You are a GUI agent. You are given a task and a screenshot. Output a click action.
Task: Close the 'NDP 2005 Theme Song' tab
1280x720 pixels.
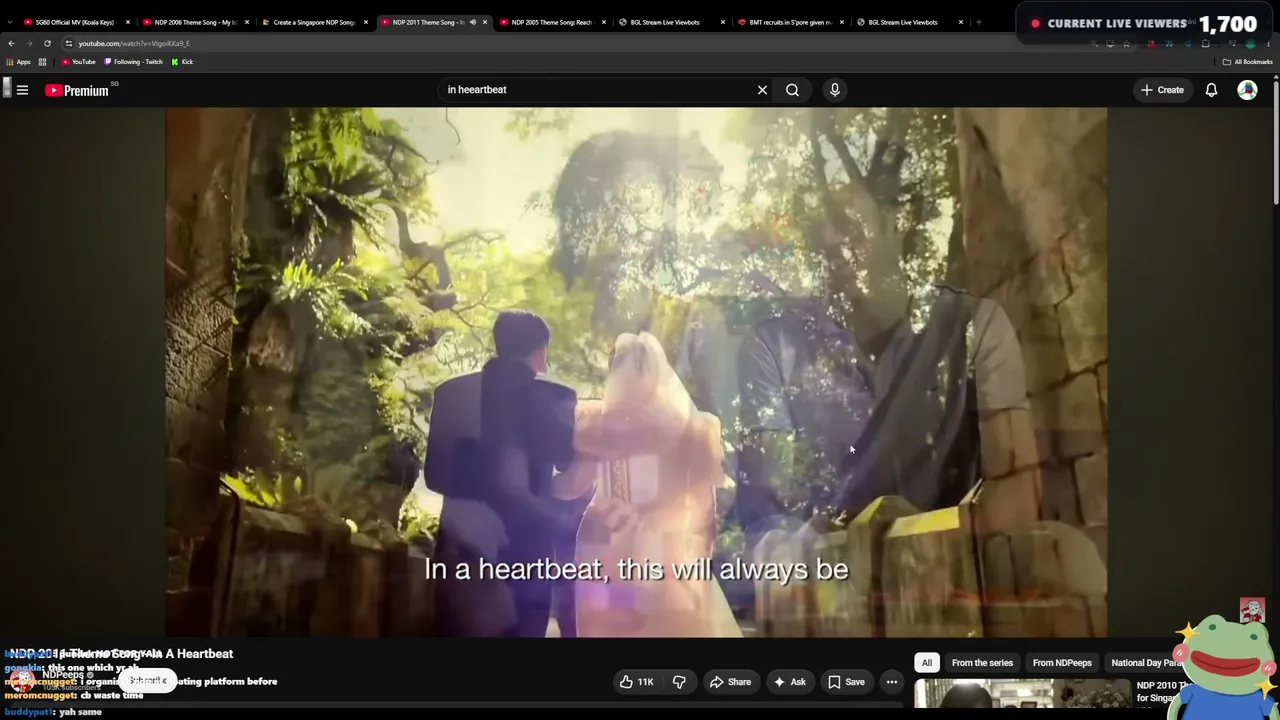[x=604, y=22]
